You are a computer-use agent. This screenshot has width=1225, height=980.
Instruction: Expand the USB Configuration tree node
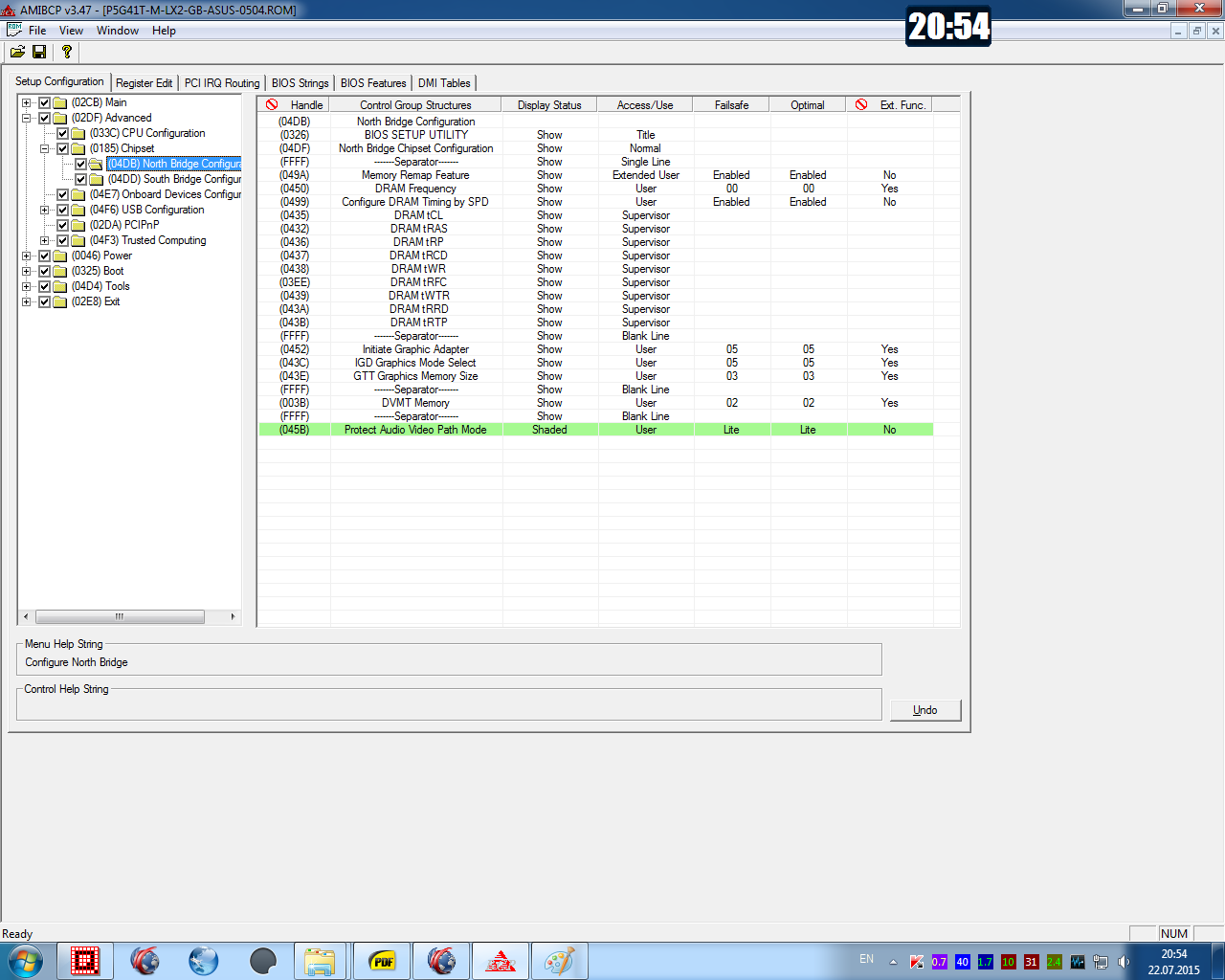[x=45, y=210]
